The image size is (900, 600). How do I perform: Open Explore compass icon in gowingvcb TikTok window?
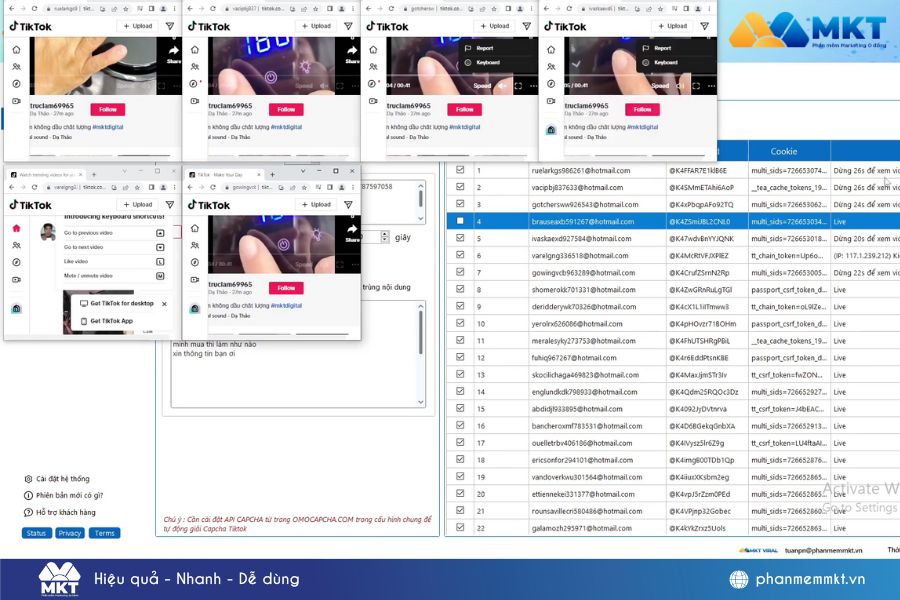pos(195,262)
